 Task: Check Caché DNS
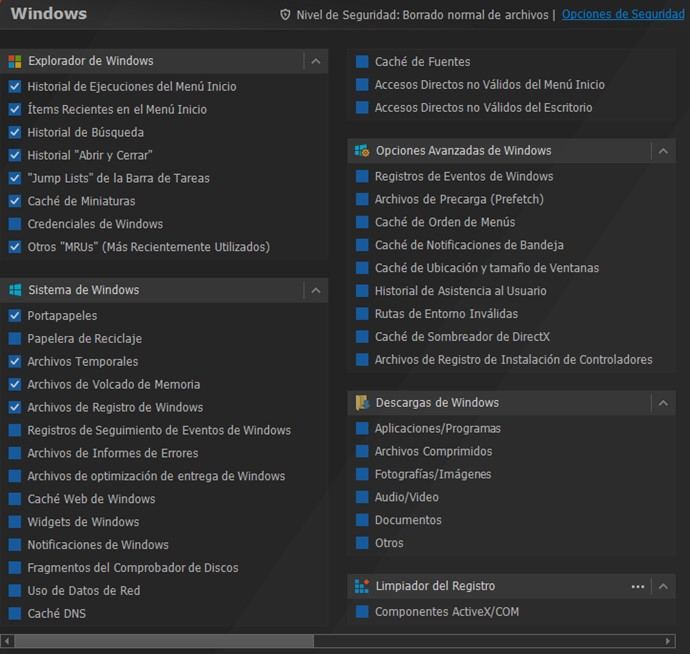click(15, 614)
